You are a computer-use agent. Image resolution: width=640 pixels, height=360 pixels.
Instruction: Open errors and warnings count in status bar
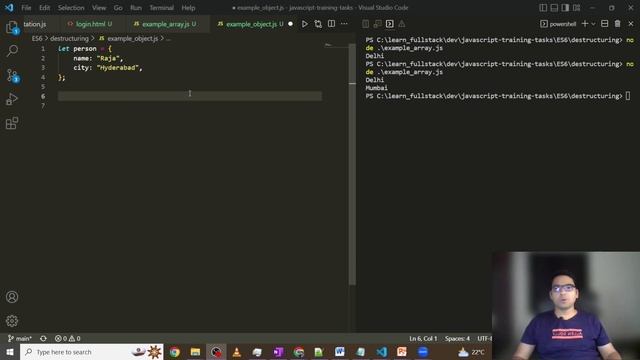tap(68, 338)
